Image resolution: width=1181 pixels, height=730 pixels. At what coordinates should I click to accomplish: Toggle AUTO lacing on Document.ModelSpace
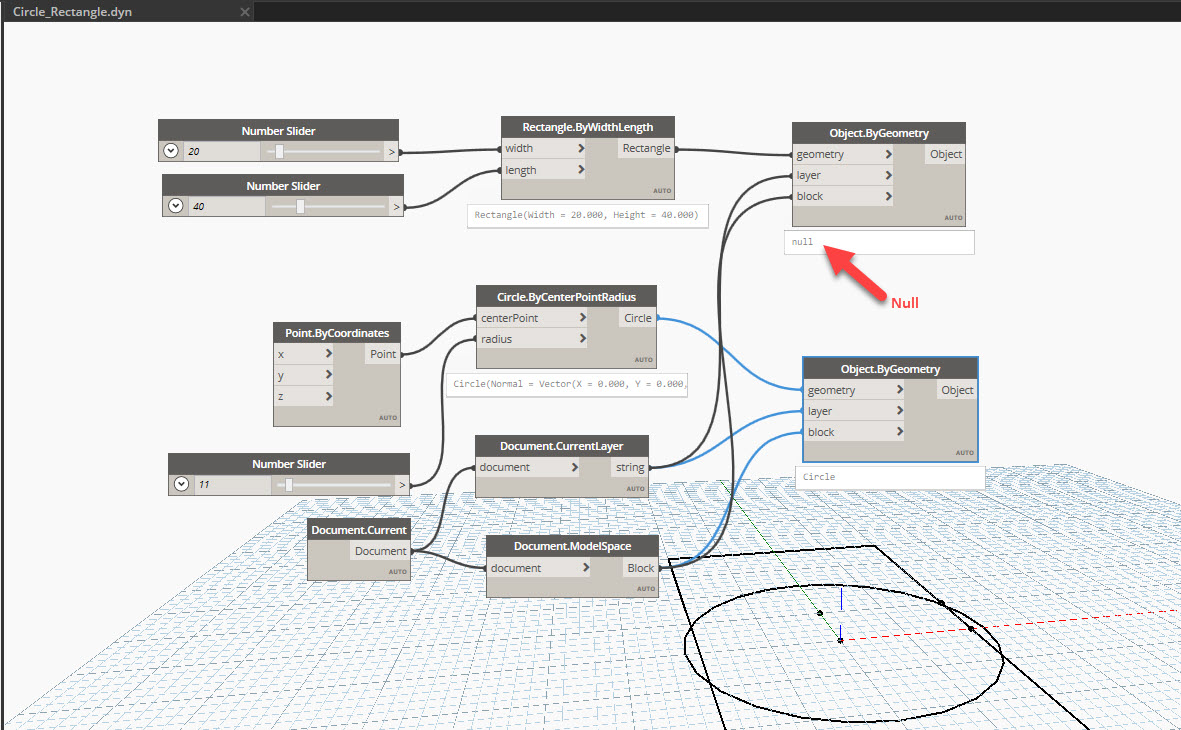[x=646, y=589]
